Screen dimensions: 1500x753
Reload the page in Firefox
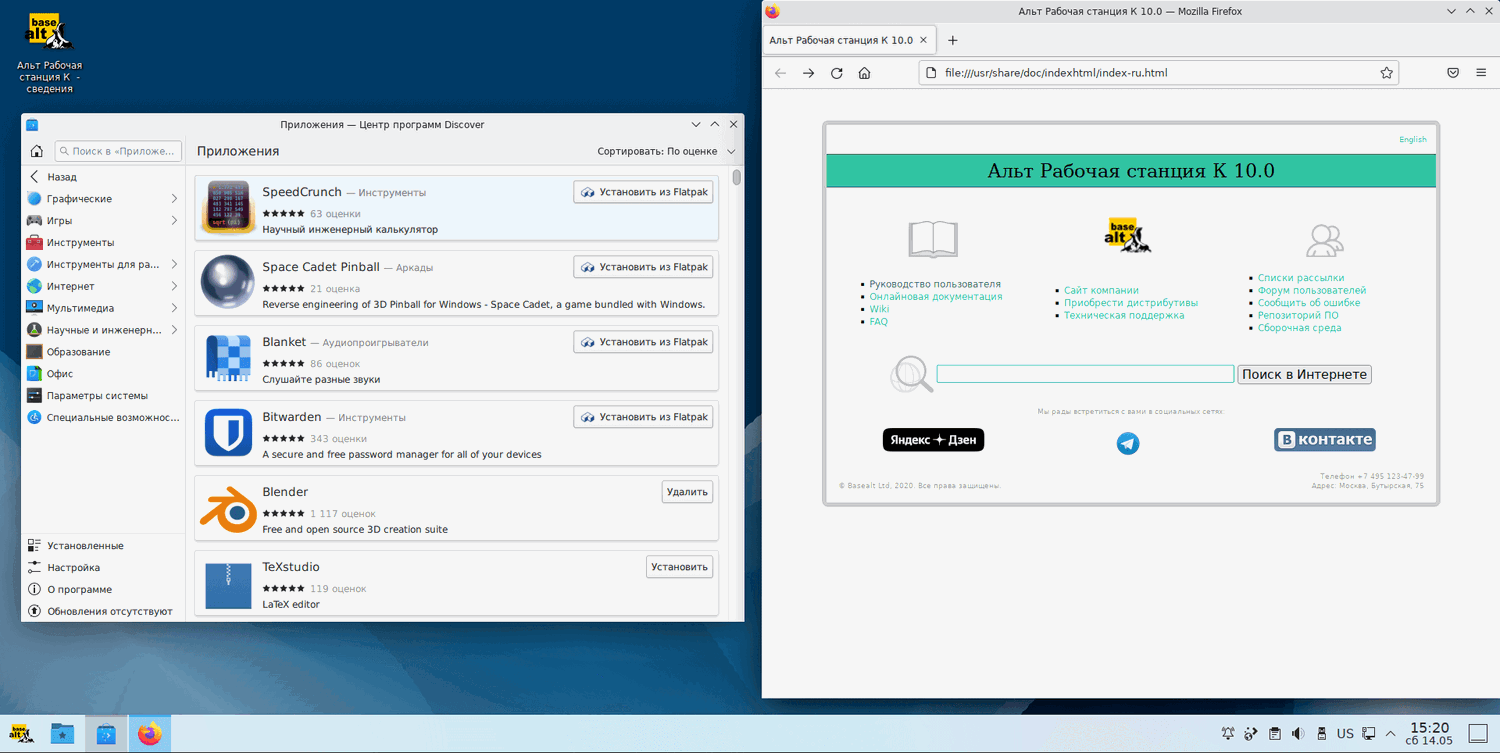tap(836, 73)
